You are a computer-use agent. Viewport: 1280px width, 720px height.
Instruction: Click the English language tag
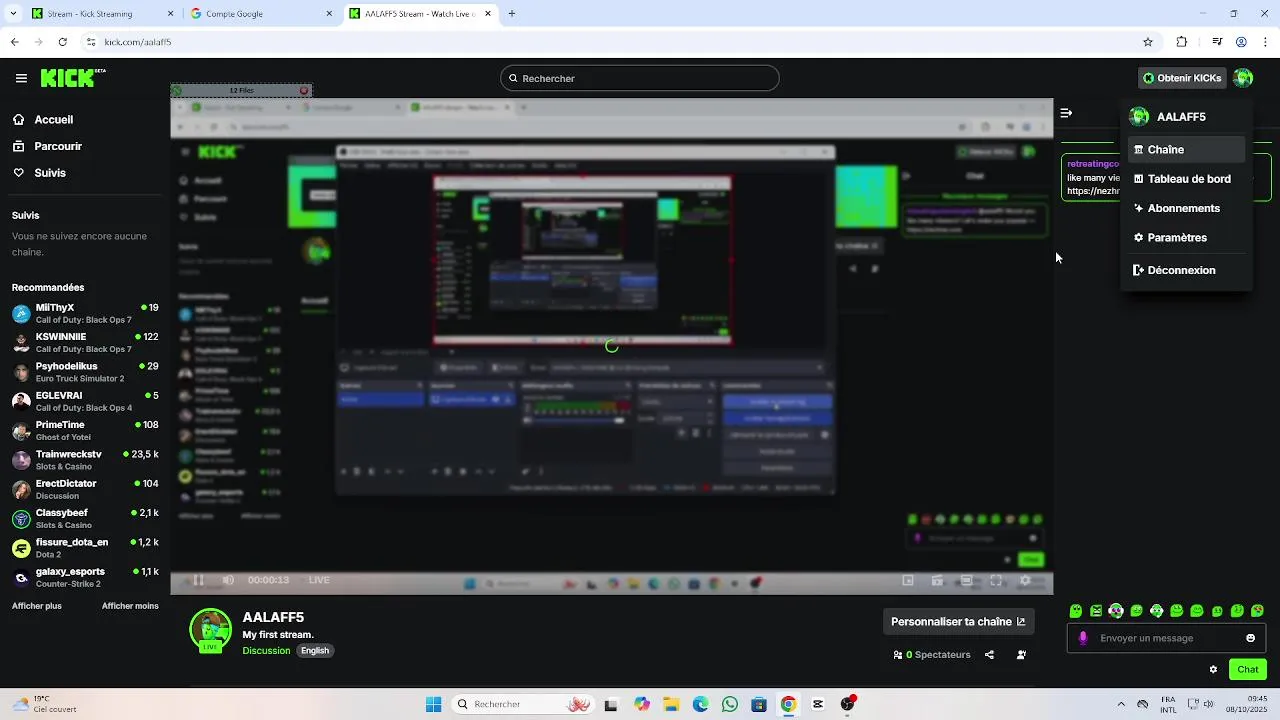315,651
